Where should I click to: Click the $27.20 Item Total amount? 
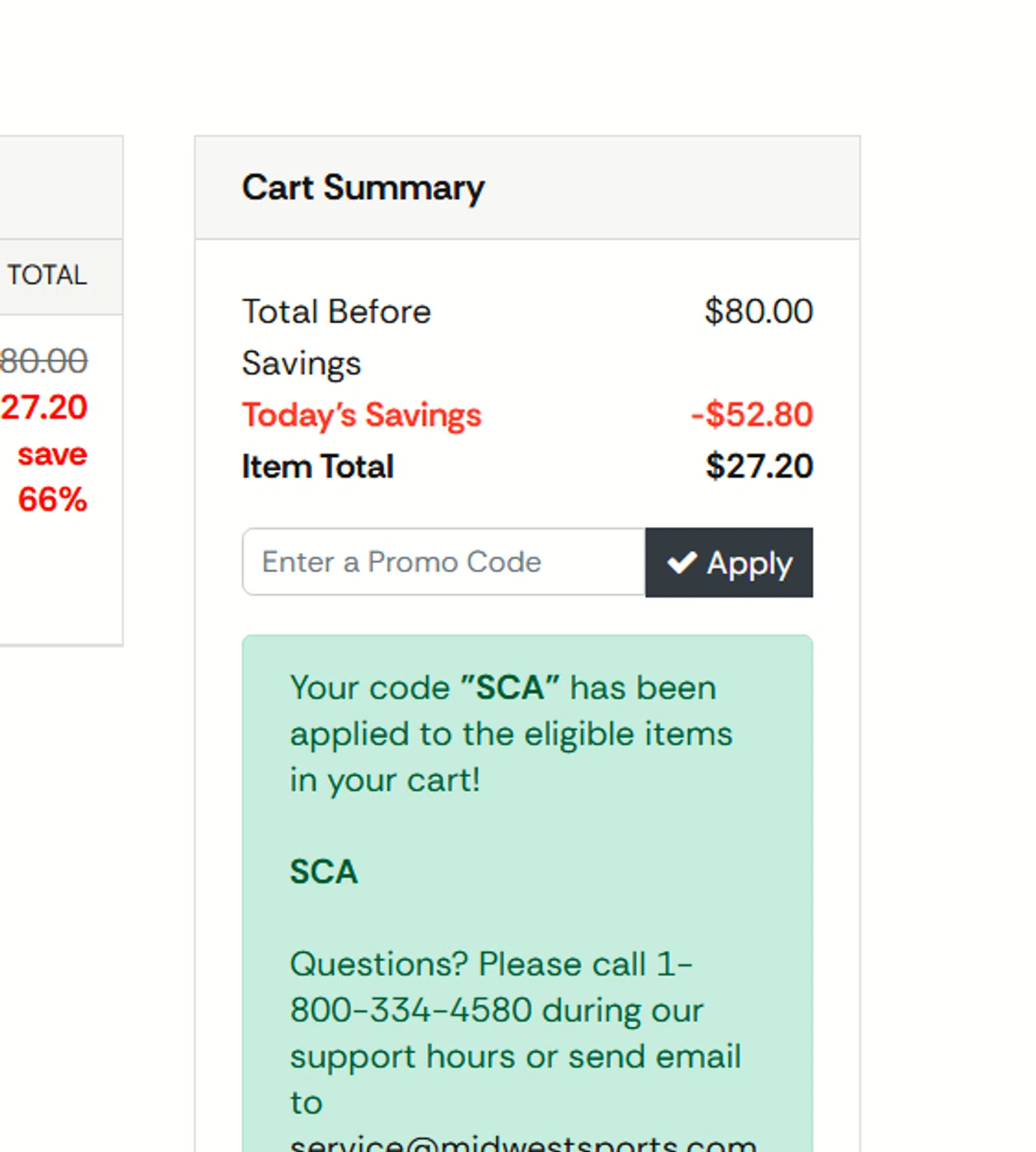[759, 466]
